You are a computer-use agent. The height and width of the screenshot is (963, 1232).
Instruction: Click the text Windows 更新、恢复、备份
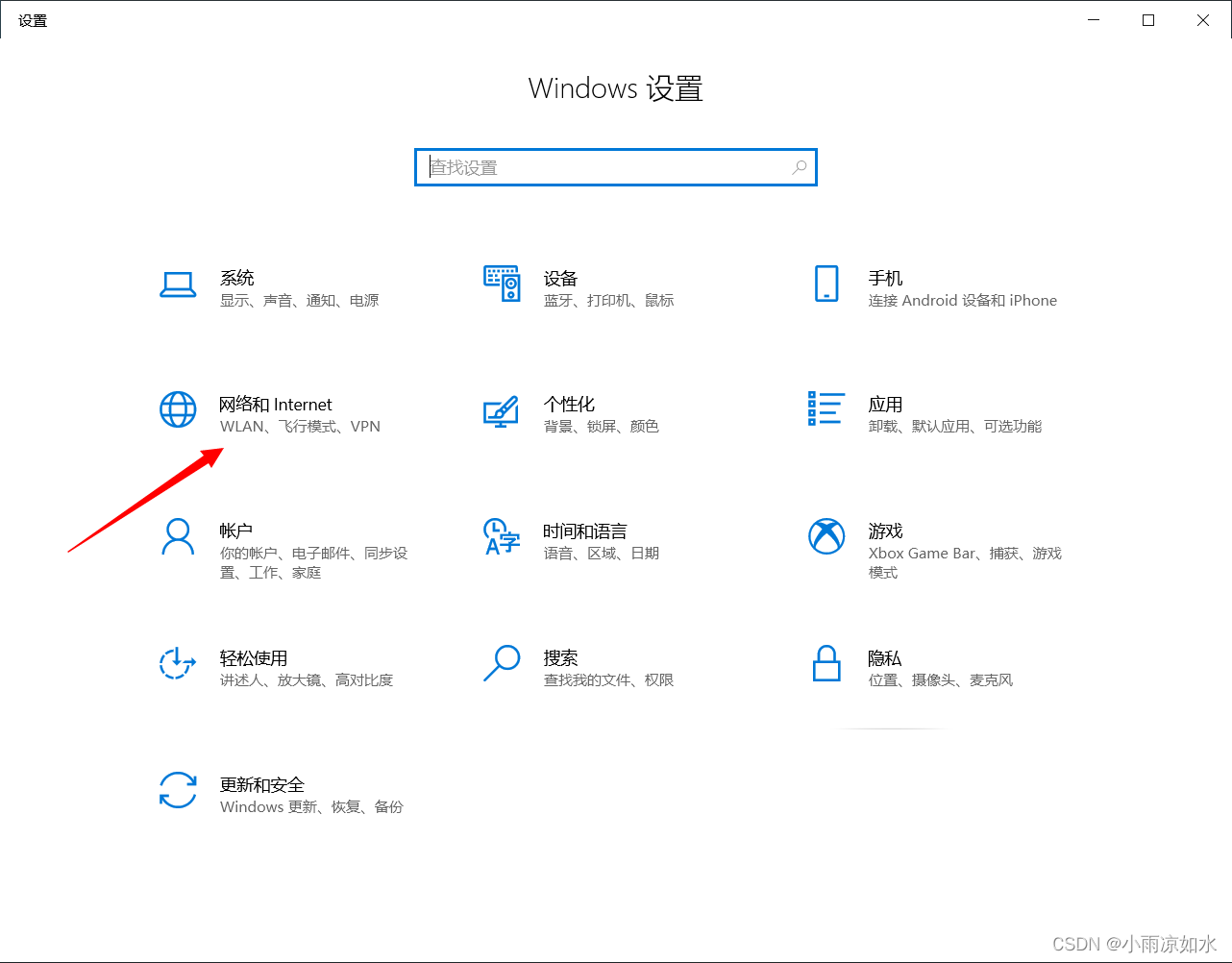pos(311,807)
